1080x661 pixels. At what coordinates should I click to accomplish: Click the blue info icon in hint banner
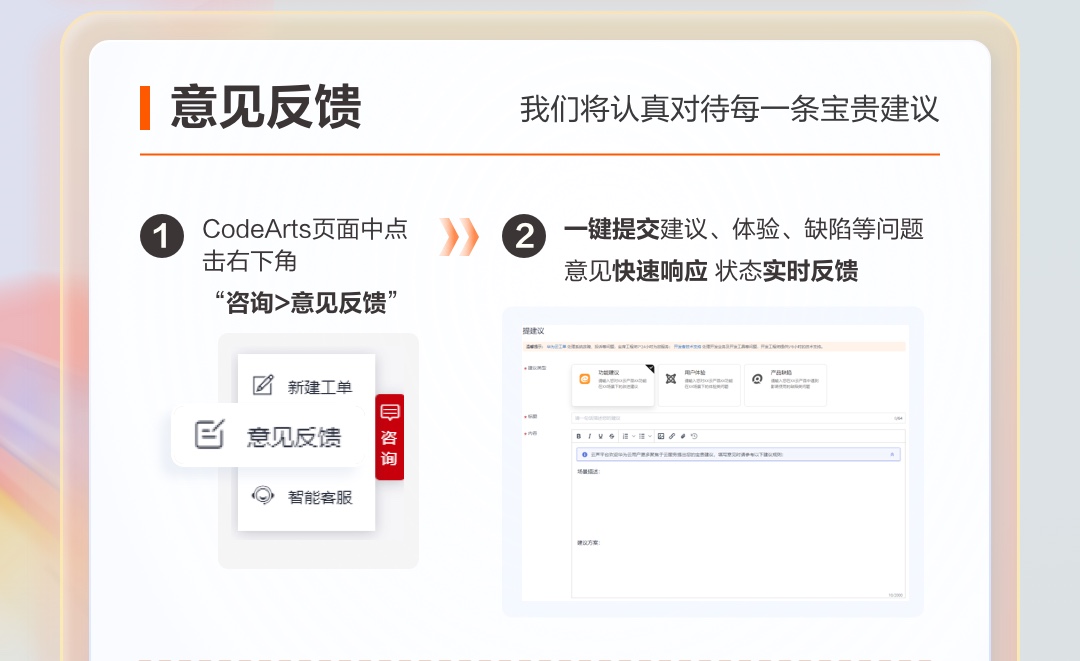click(x=585, y=454)
